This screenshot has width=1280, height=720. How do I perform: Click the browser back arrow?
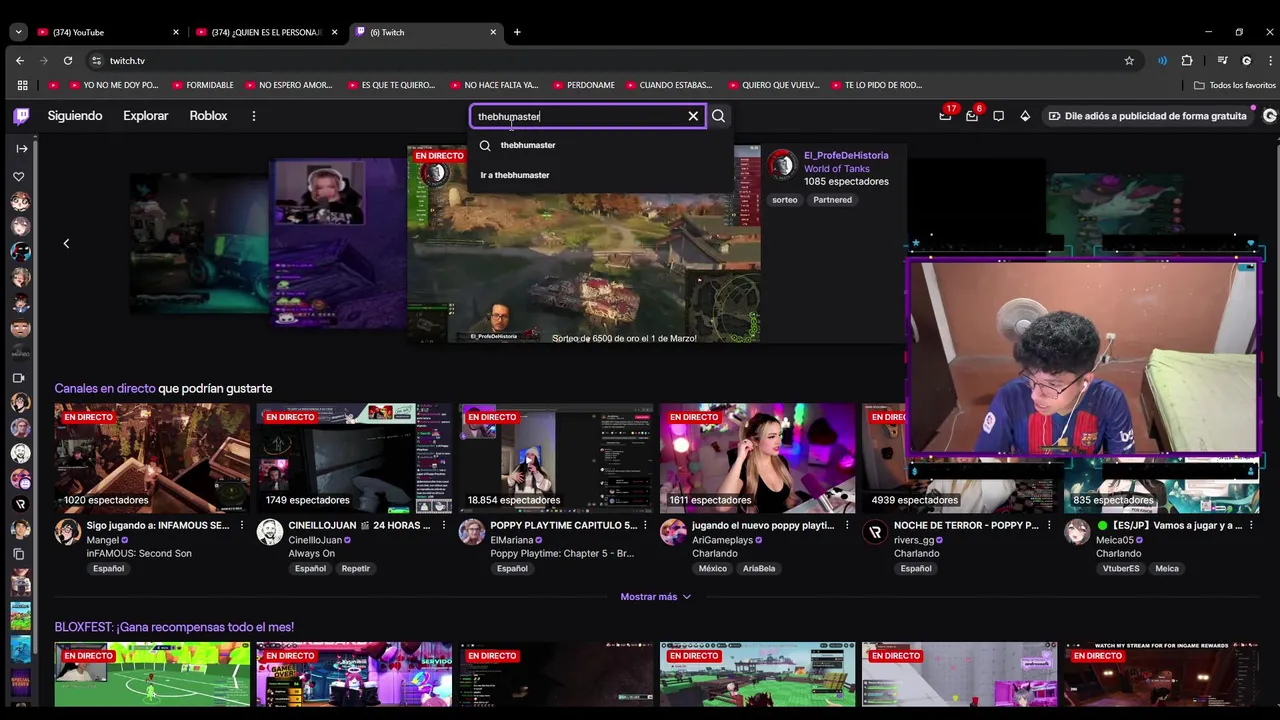pyautogui.click(x=20, y=60)
